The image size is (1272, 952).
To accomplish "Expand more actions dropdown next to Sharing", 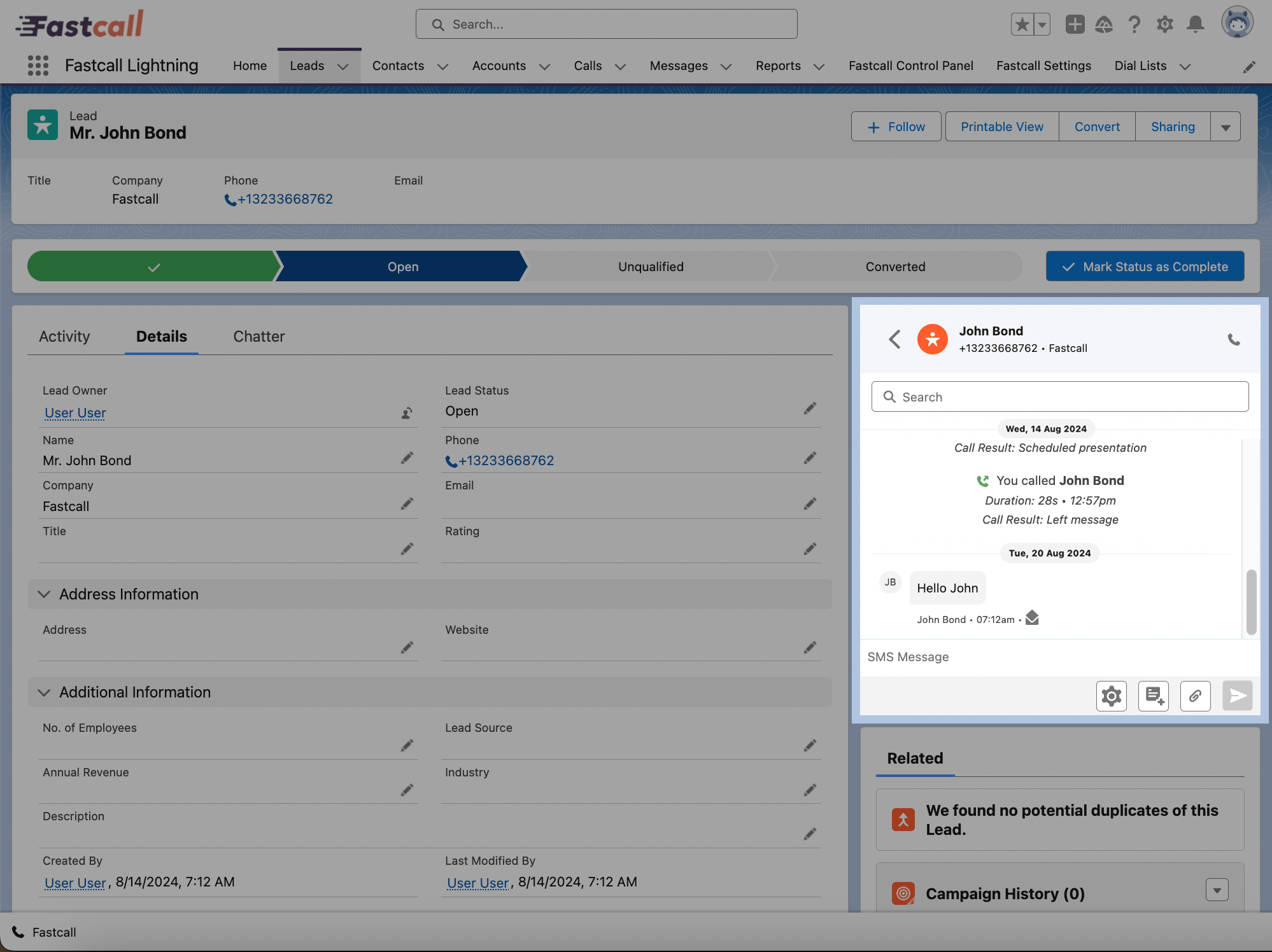I will pyautogui.click(x=1226, y=127).
